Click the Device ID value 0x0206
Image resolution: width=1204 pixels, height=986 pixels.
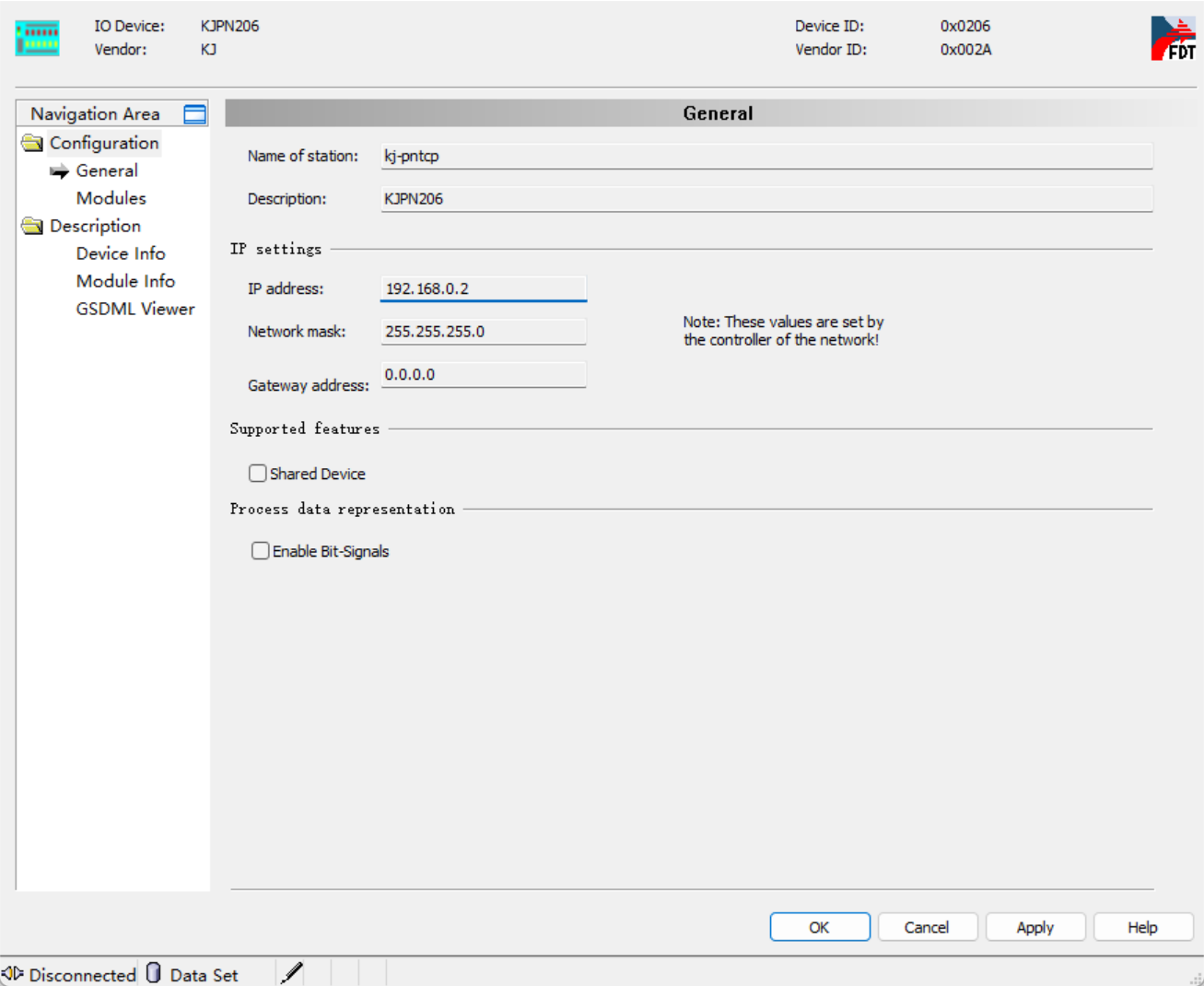[965, 26]
